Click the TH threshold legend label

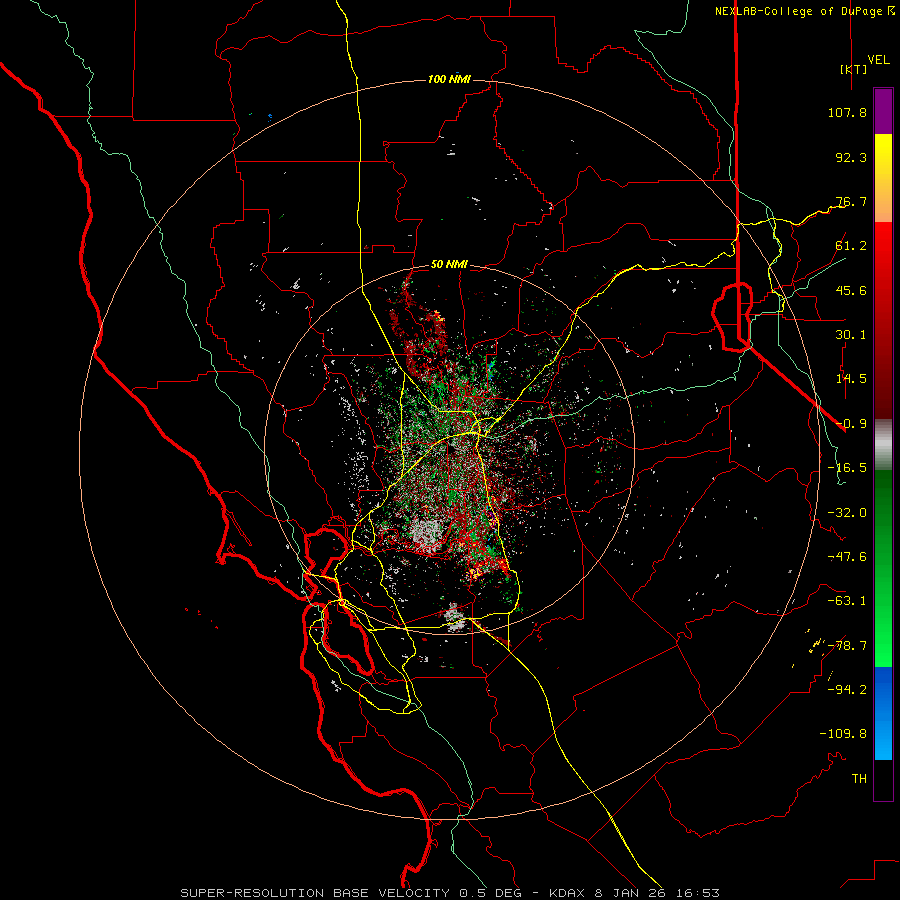pos(859,779)
